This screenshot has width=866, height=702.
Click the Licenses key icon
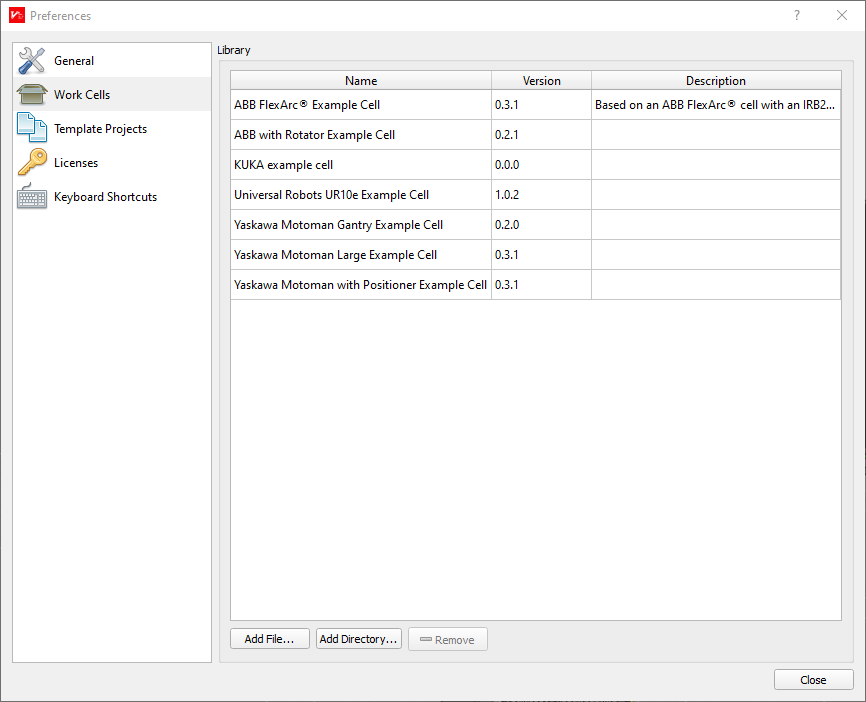coord(32,162)
